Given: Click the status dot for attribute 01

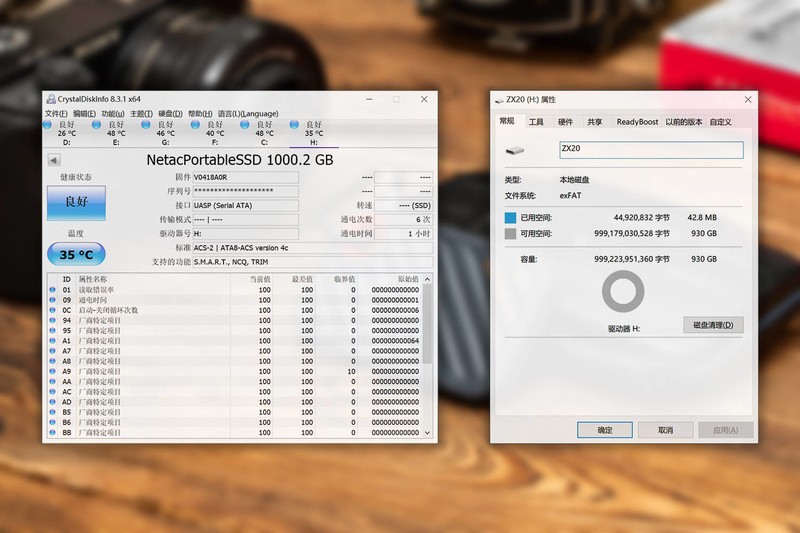Looking at the screenshot, I should coord(53,290).
